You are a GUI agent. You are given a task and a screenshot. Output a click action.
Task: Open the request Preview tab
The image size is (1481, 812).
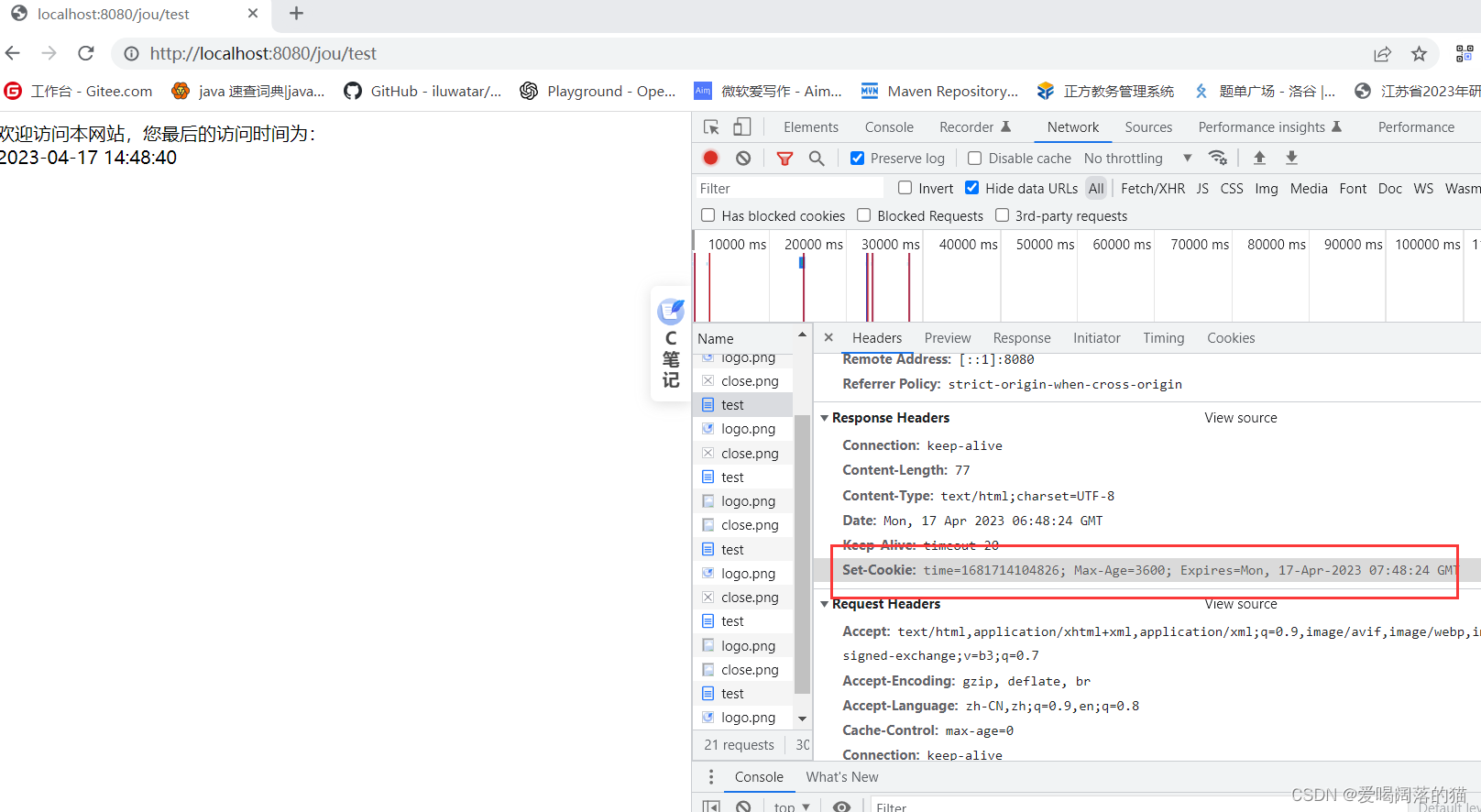click(x=948, y=338)
